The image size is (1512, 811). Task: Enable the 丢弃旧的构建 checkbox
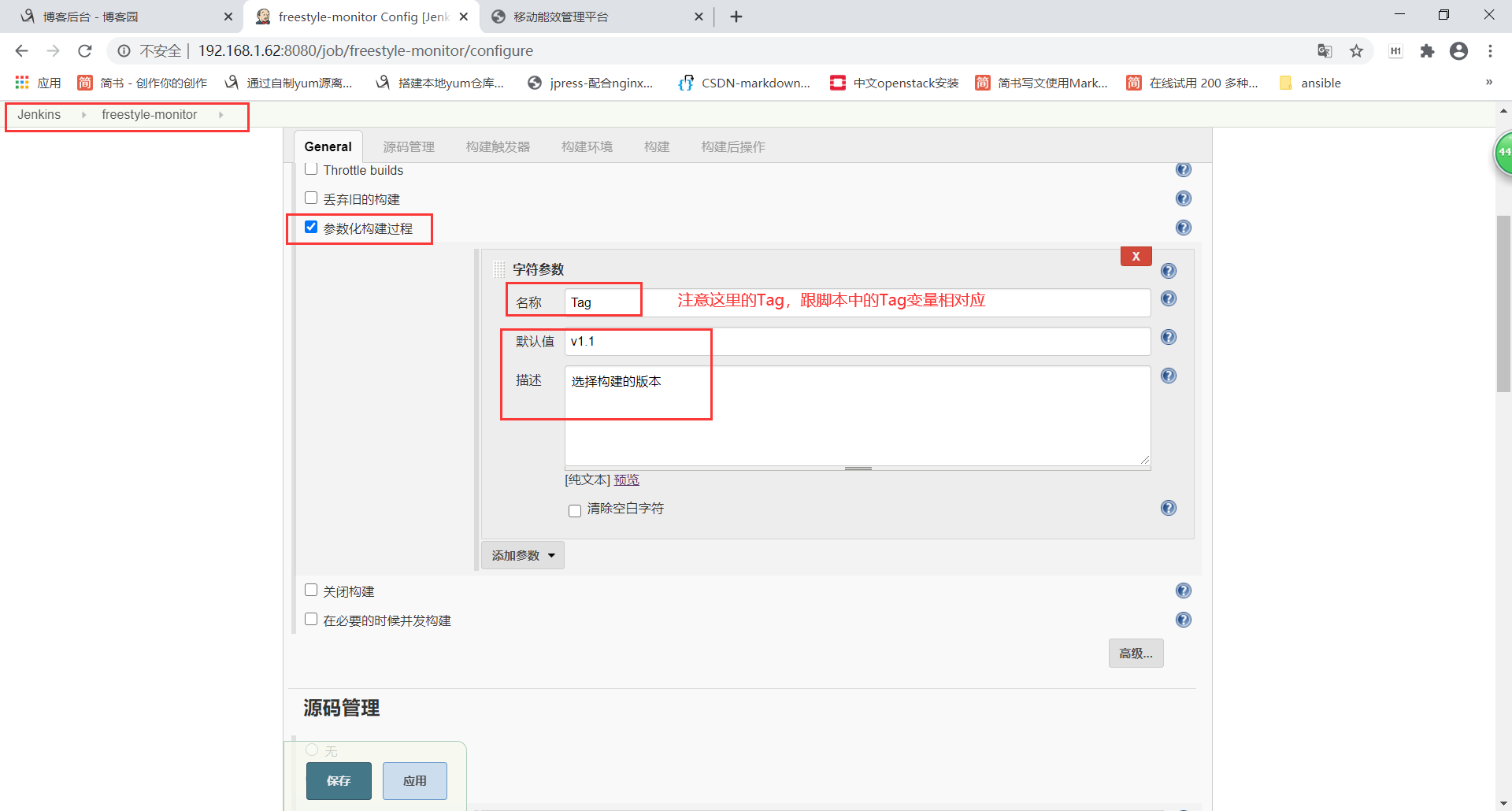311,198
